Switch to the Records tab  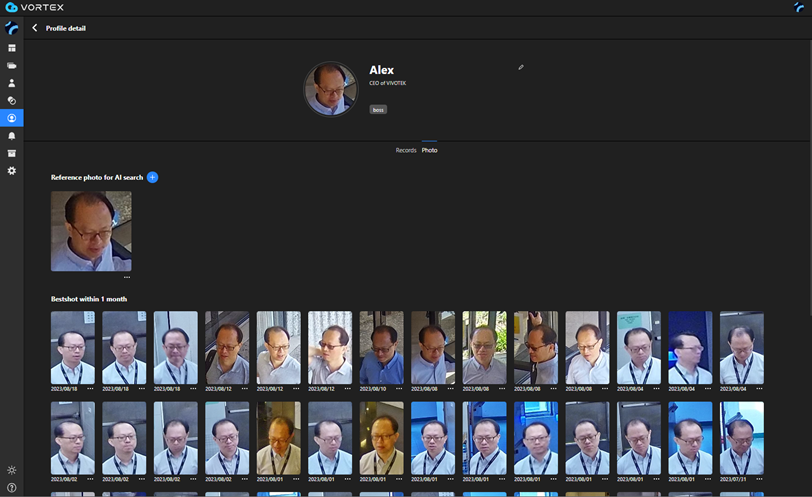pos(405,150)
